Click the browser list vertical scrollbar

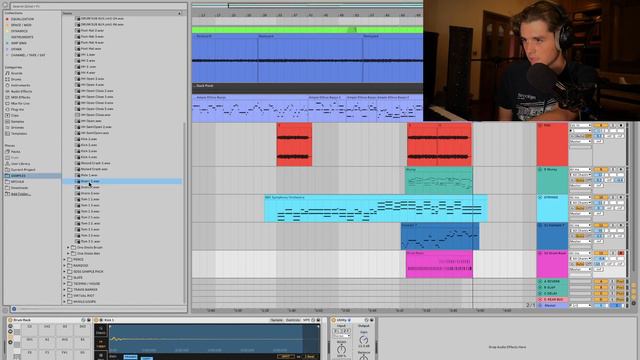(x=184, y=212)
